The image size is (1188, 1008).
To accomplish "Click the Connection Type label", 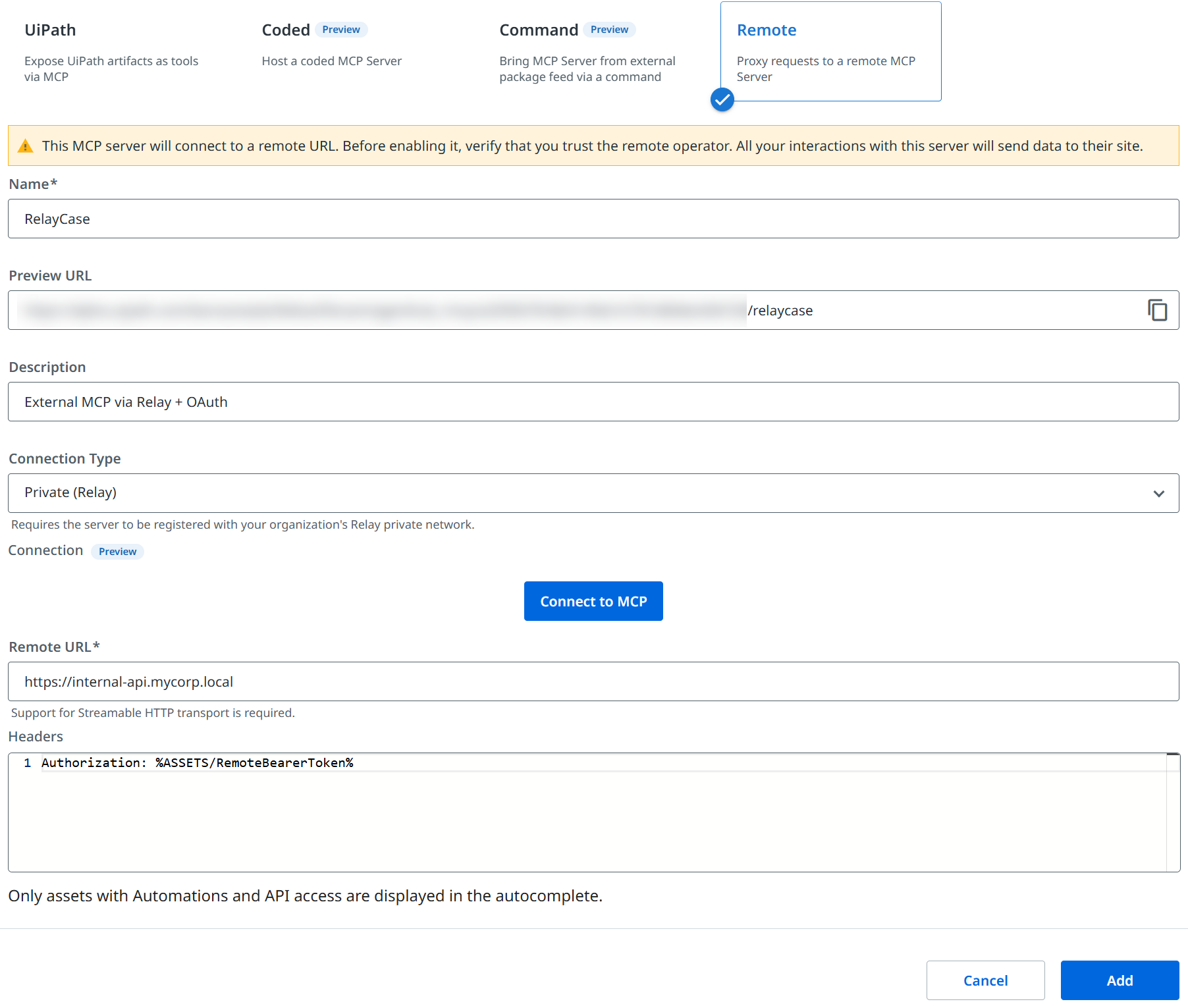I will coord(65,459).
